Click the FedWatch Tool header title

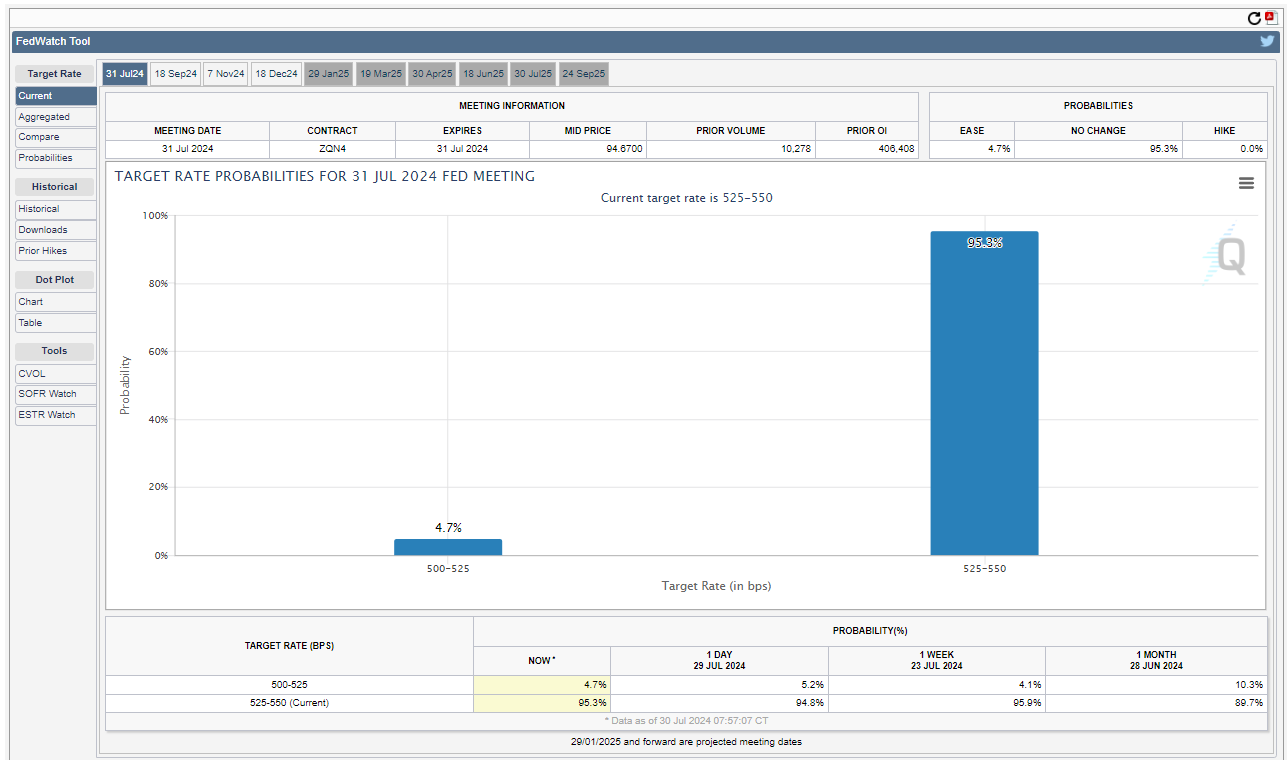coord(53,41)
